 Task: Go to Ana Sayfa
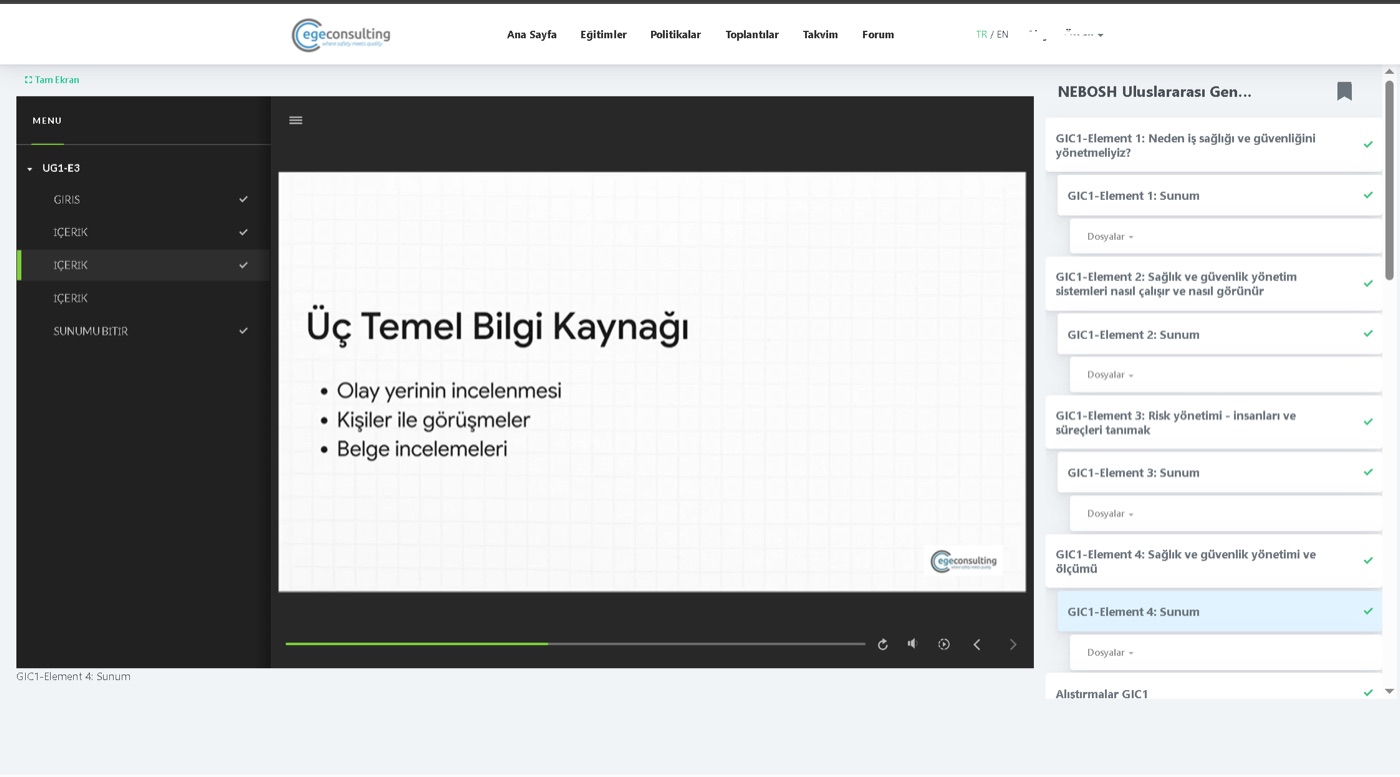[532, 35]
